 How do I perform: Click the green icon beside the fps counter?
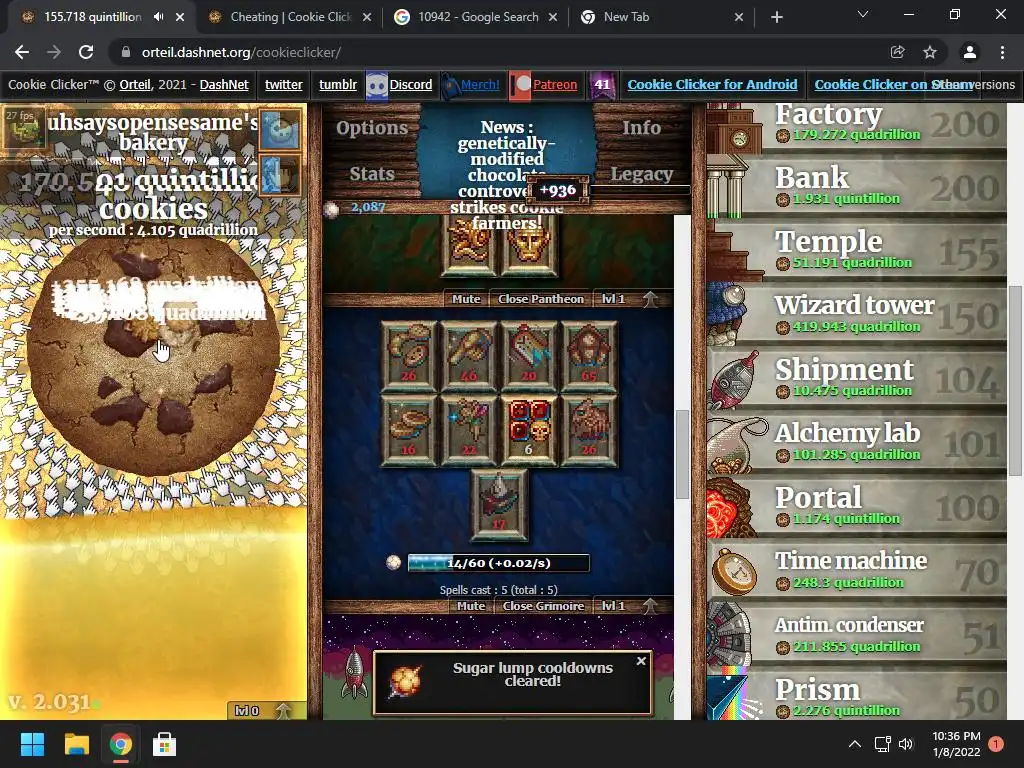(25, 127)
